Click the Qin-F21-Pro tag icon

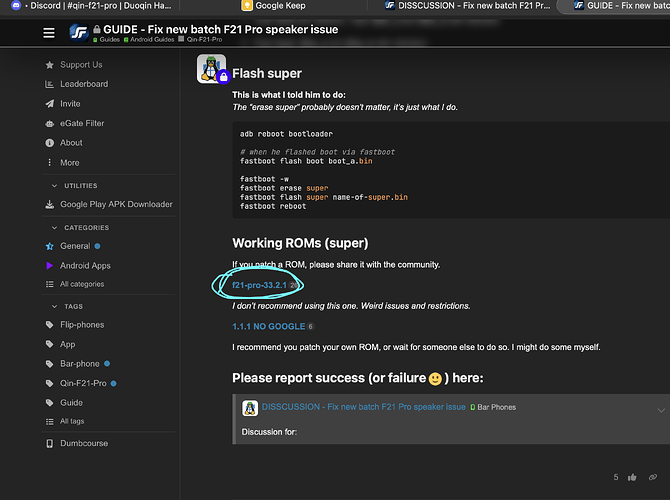point(50,383)
